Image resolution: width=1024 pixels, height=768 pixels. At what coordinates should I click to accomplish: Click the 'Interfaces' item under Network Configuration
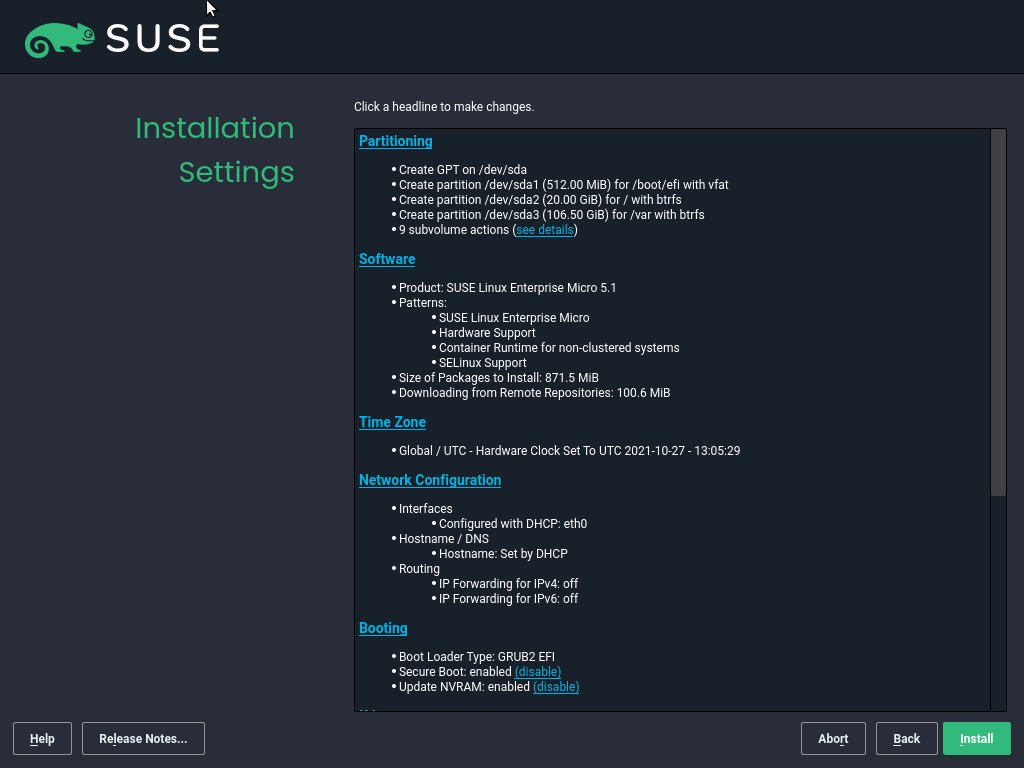pyautogui.click(x=425, y=509)
